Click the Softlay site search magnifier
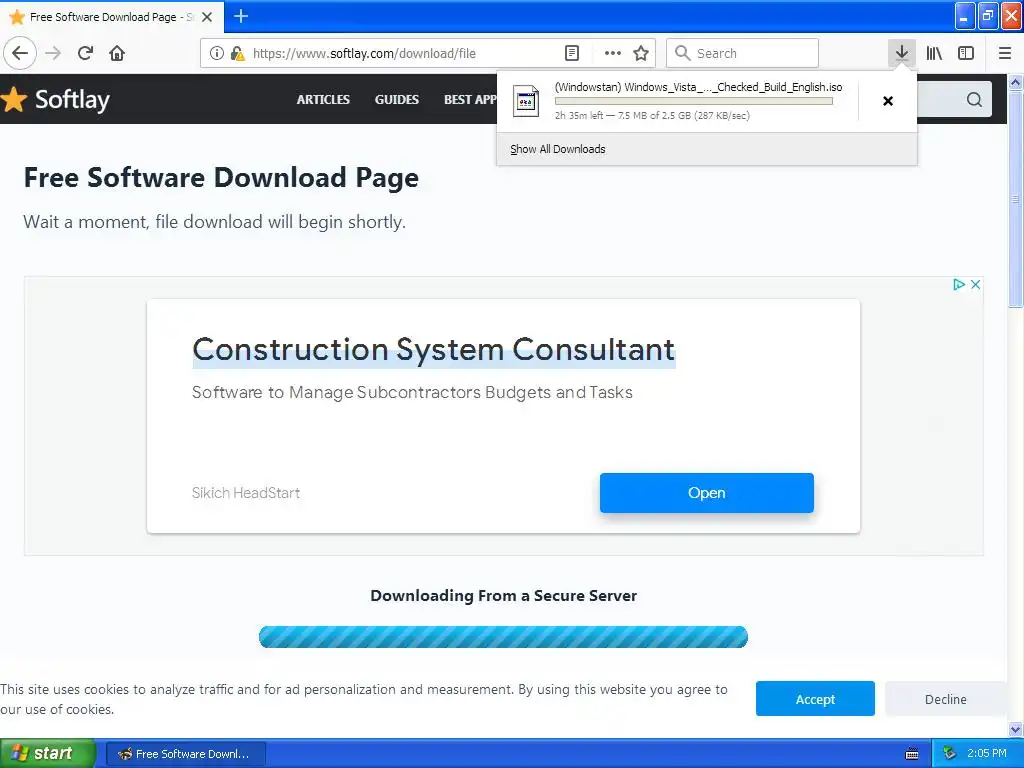1024x768 pixels. [x=974, y=99]
